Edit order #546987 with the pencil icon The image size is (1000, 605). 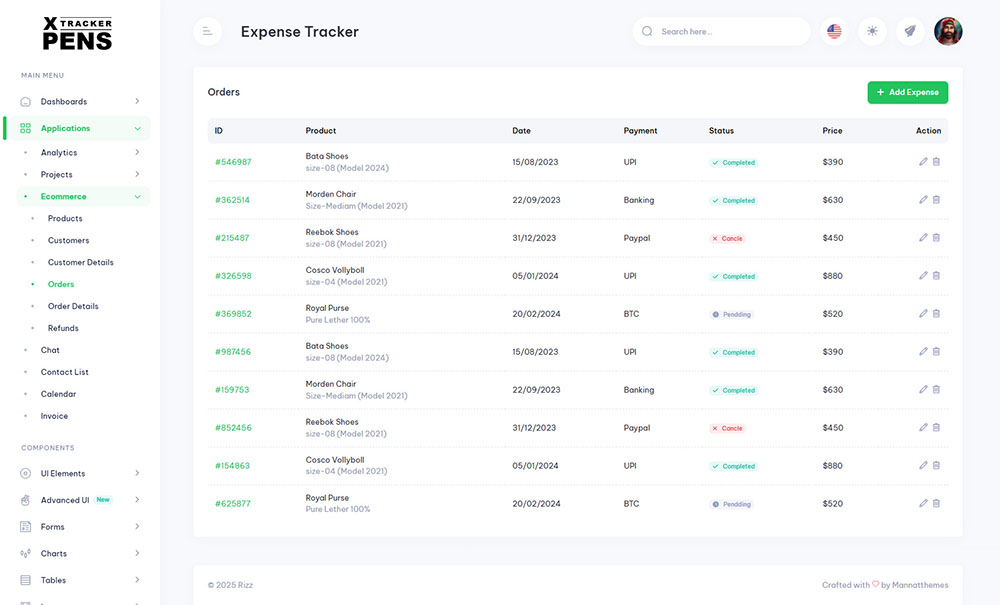923,162
